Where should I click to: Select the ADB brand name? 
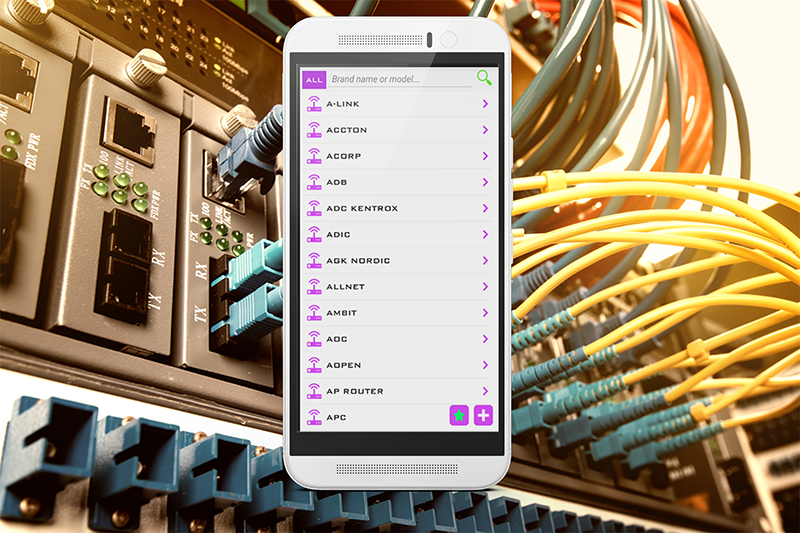[x=337, y=182]
